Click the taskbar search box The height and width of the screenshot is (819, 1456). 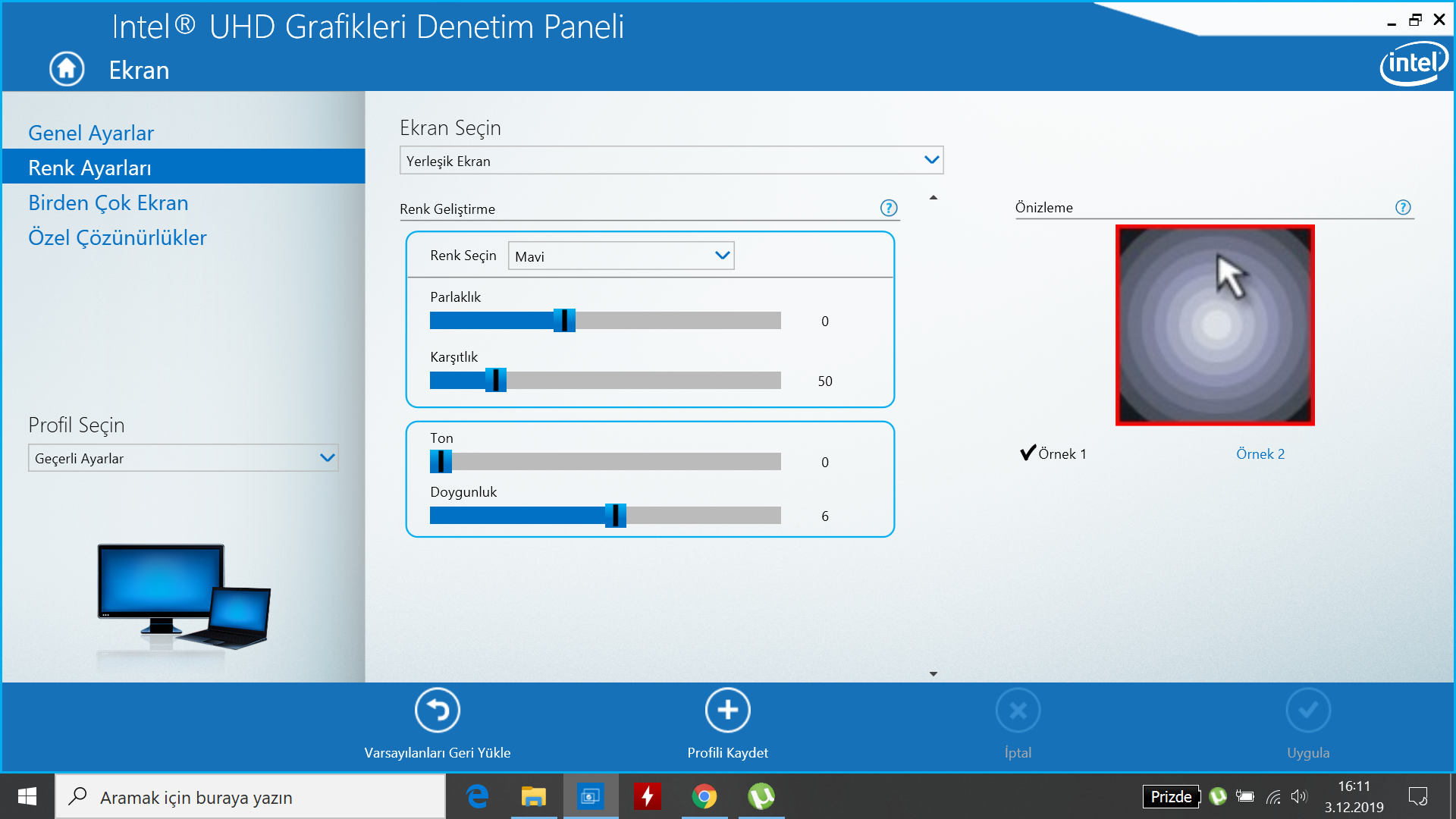pos(250,796)
